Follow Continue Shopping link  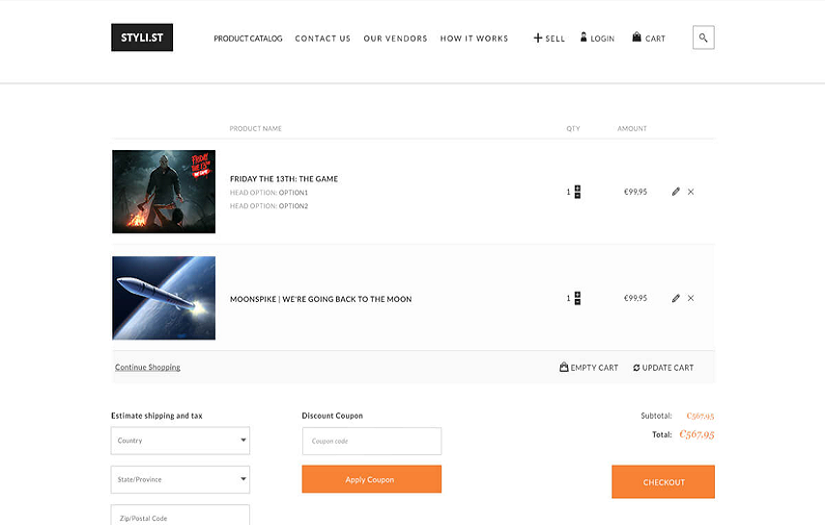(x=147, y=367)
